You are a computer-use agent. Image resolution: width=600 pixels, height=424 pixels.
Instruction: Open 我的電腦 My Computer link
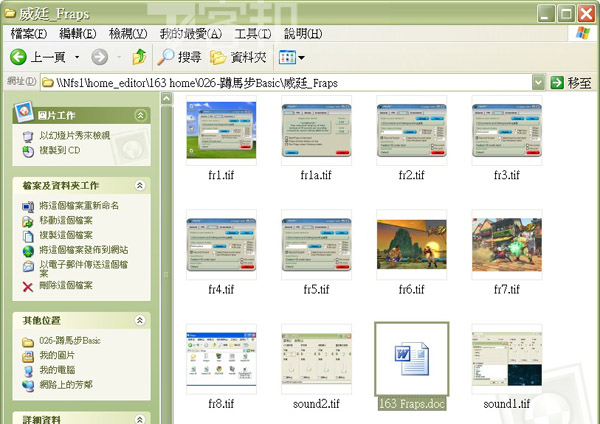click(x=57, y=370)
